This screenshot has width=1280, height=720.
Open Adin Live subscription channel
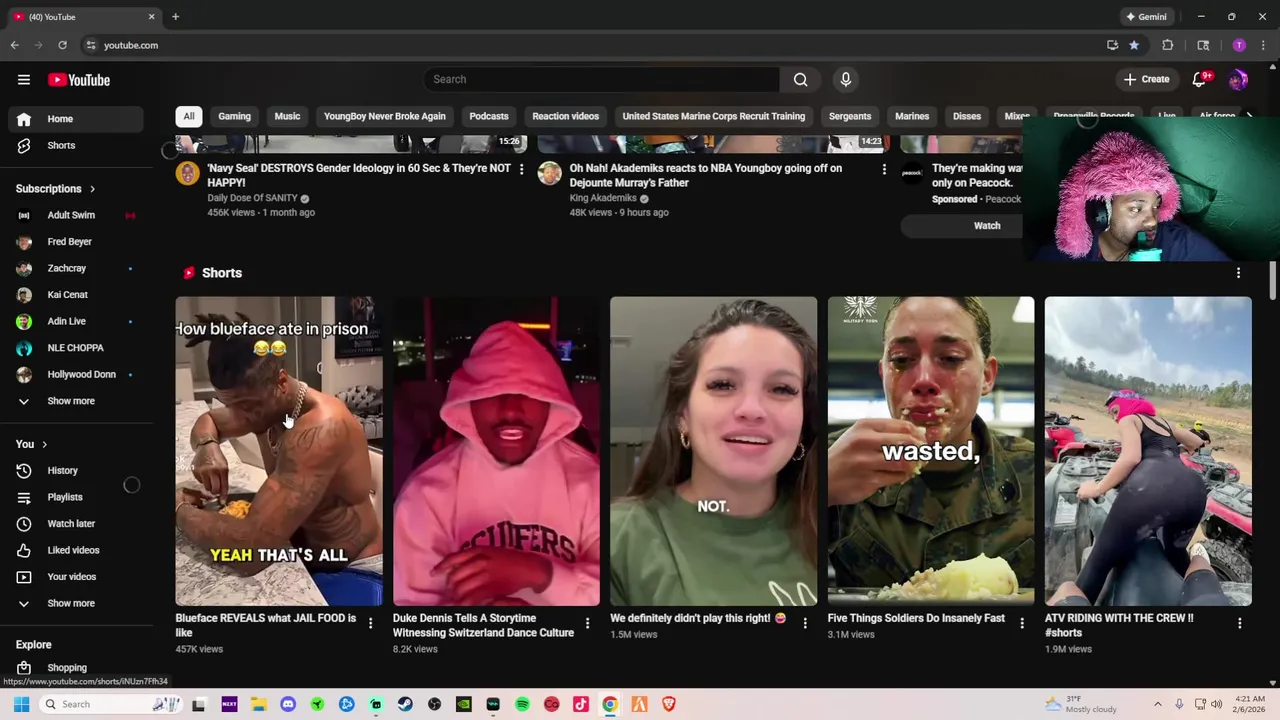[76, 321]
